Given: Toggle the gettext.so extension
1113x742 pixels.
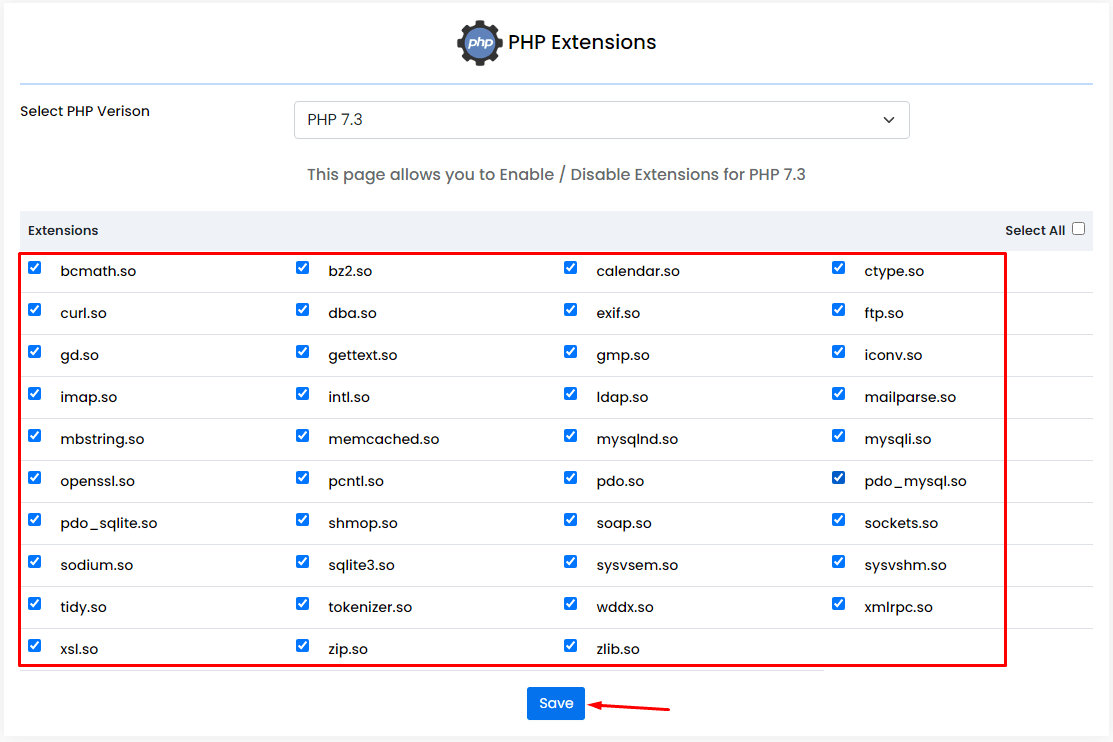Looking at the screenshot, I should tap(302, 351).
